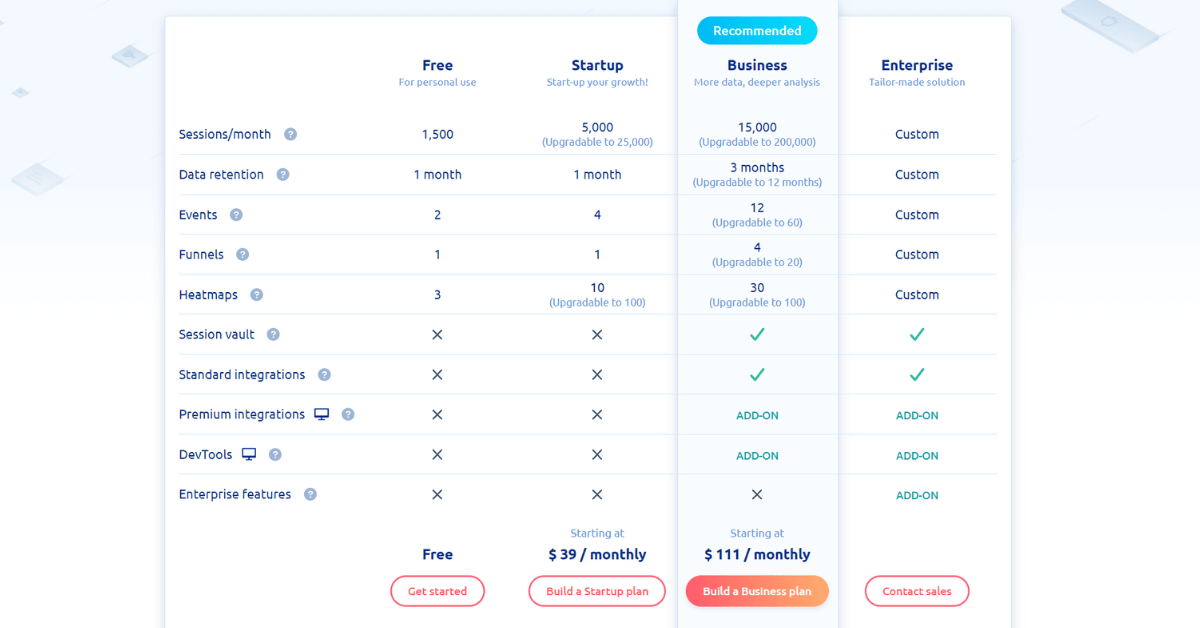1200x628 pixels.
Task: Click the help icon beside Heatmaps
Action: [x=257, y=295]
